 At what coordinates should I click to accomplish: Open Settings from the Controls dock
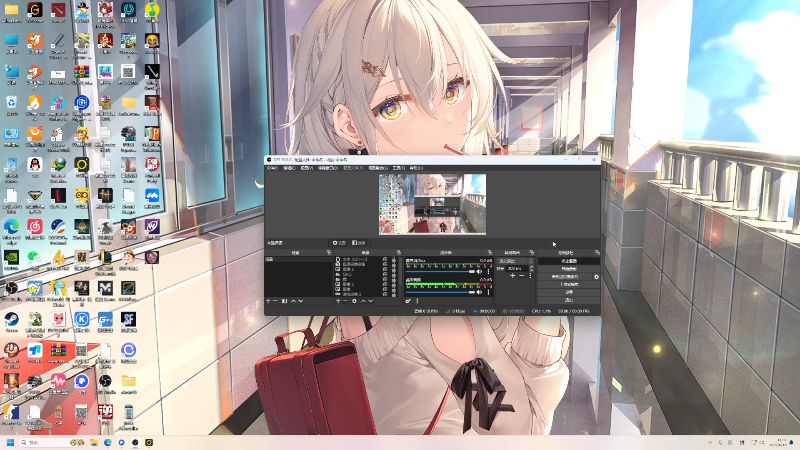(x=569, y=292)
